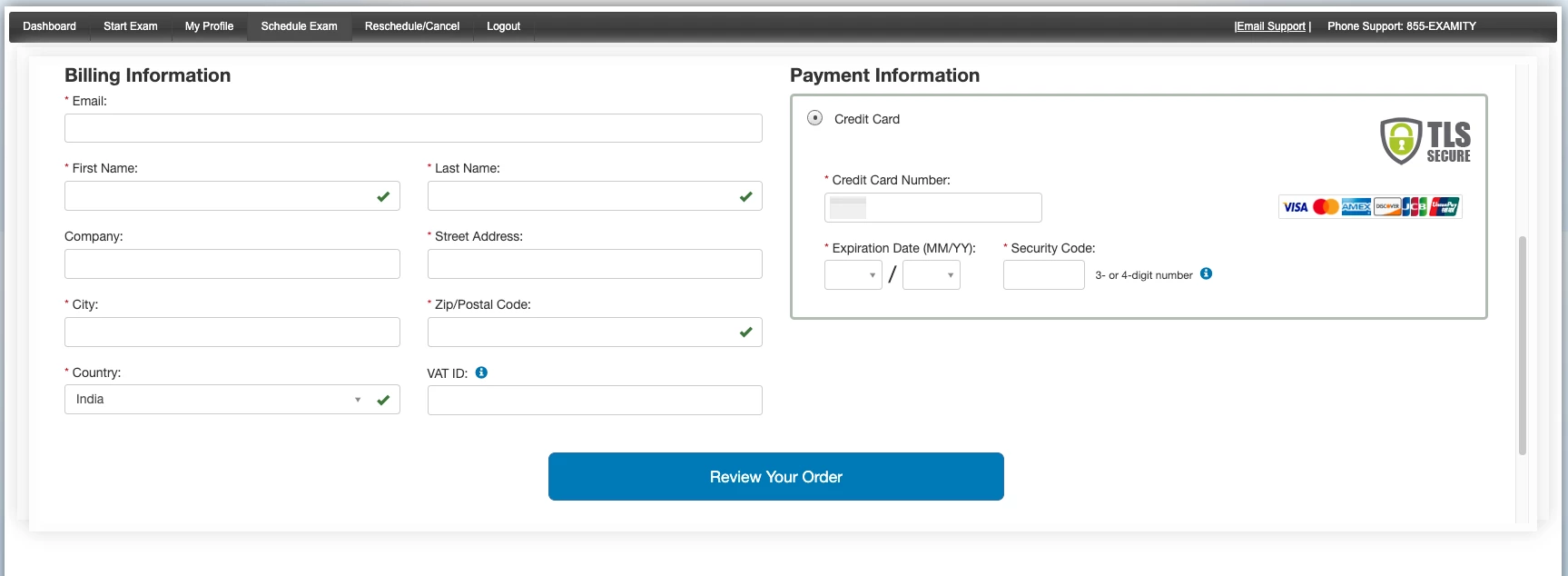Click the JCB card logo

1415,207
